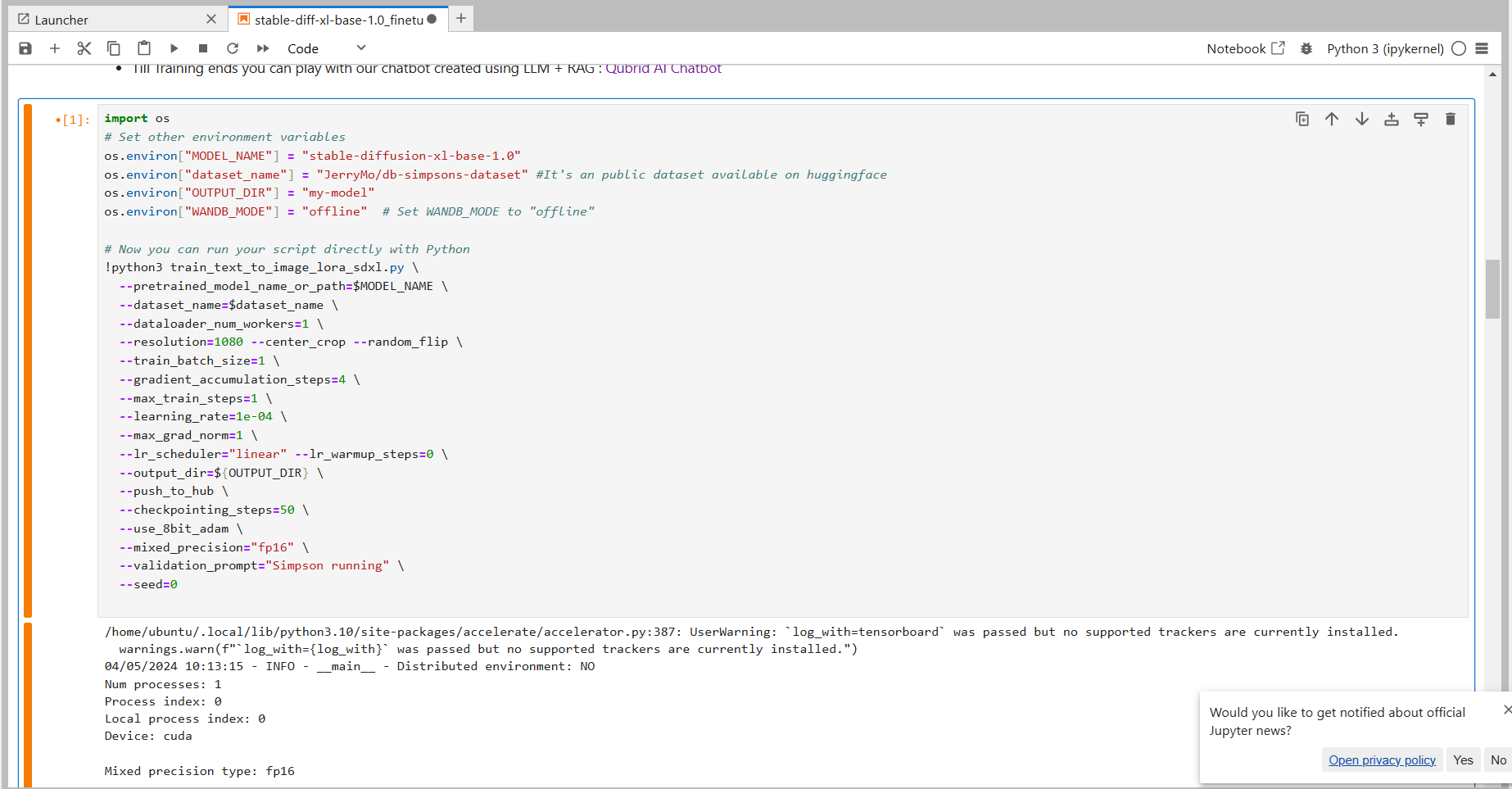Click the notebook vertical scrollbar thumb

[x=1492, y=288]
